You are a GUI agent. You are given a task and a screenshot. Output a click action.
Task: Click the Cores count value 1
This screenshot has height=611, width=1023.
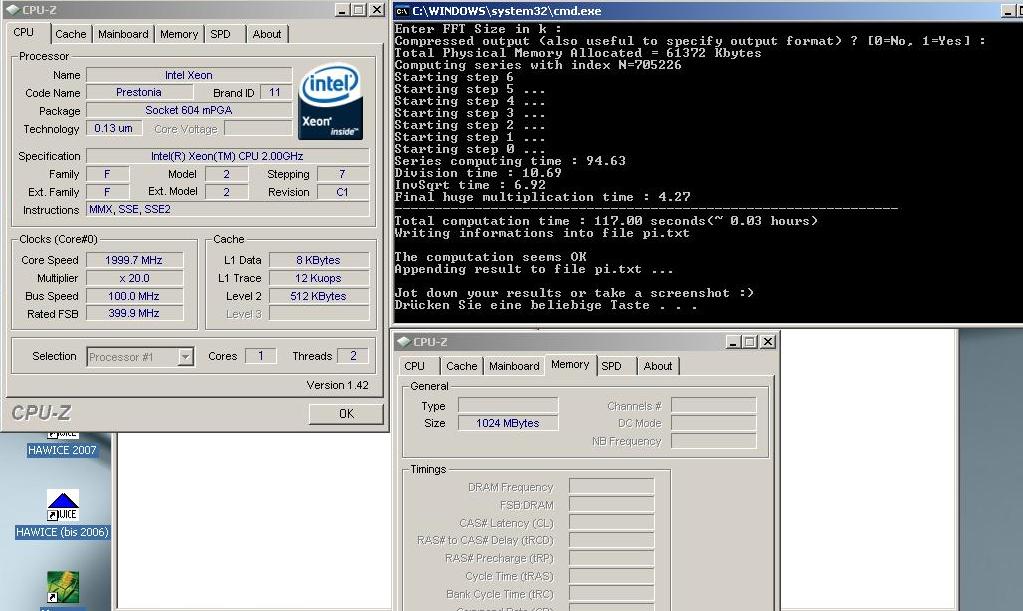260,356
